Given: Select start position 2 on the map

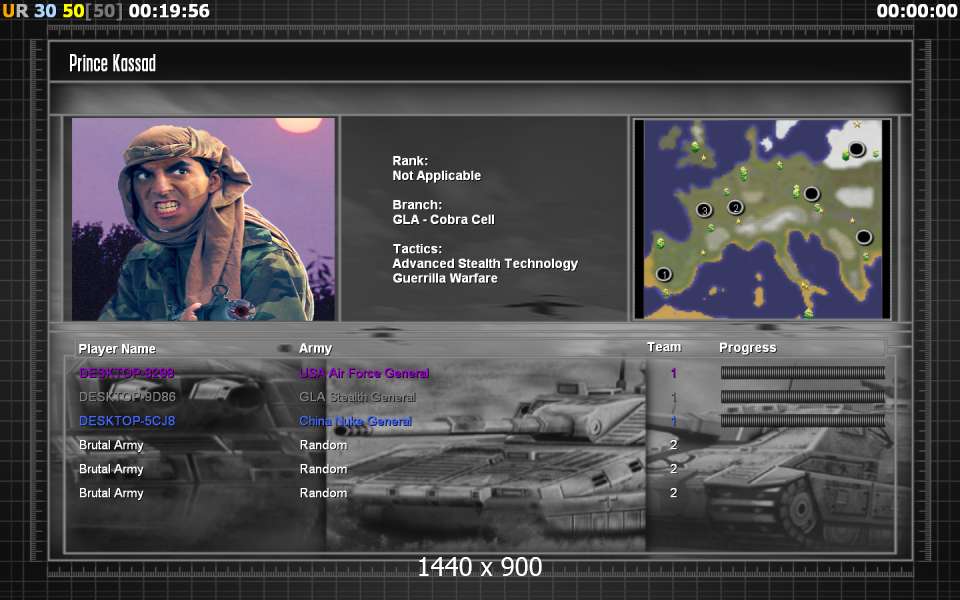Looking at the screenshot, I should pyautogui.click(x=735, y=208).
